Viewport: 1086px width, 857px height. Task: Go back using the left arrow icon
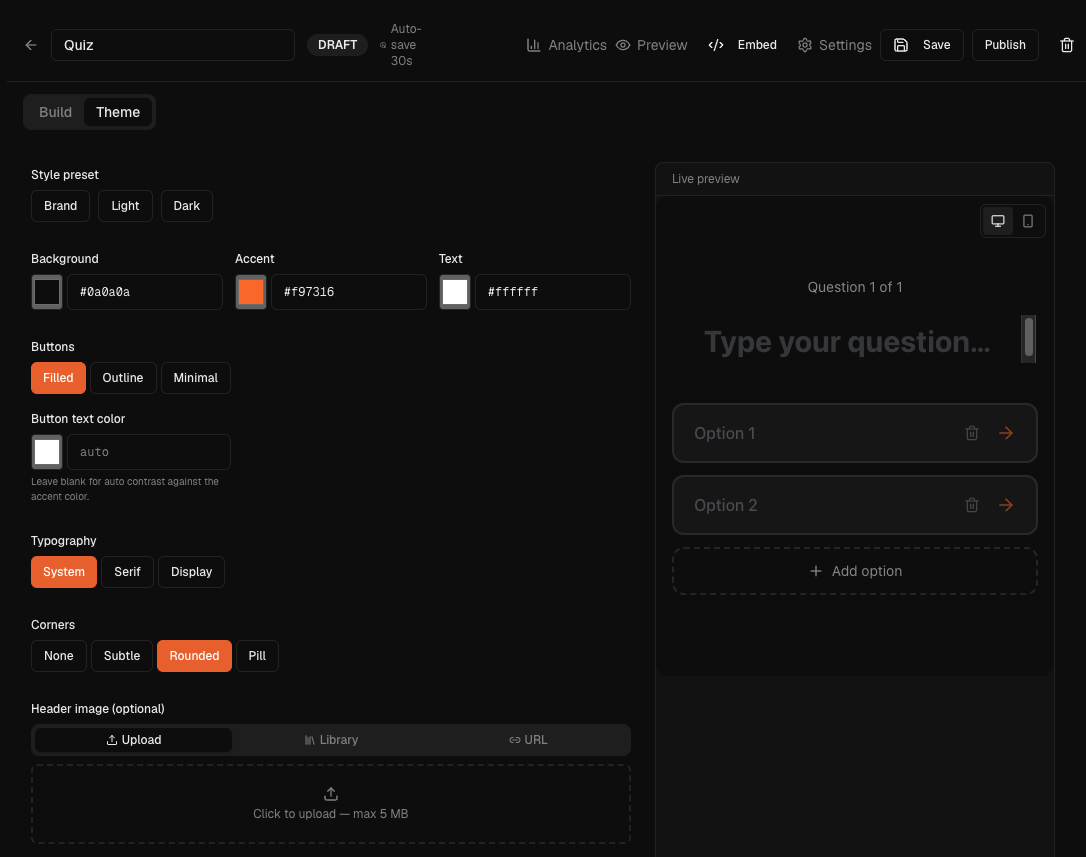coord(30,45)
